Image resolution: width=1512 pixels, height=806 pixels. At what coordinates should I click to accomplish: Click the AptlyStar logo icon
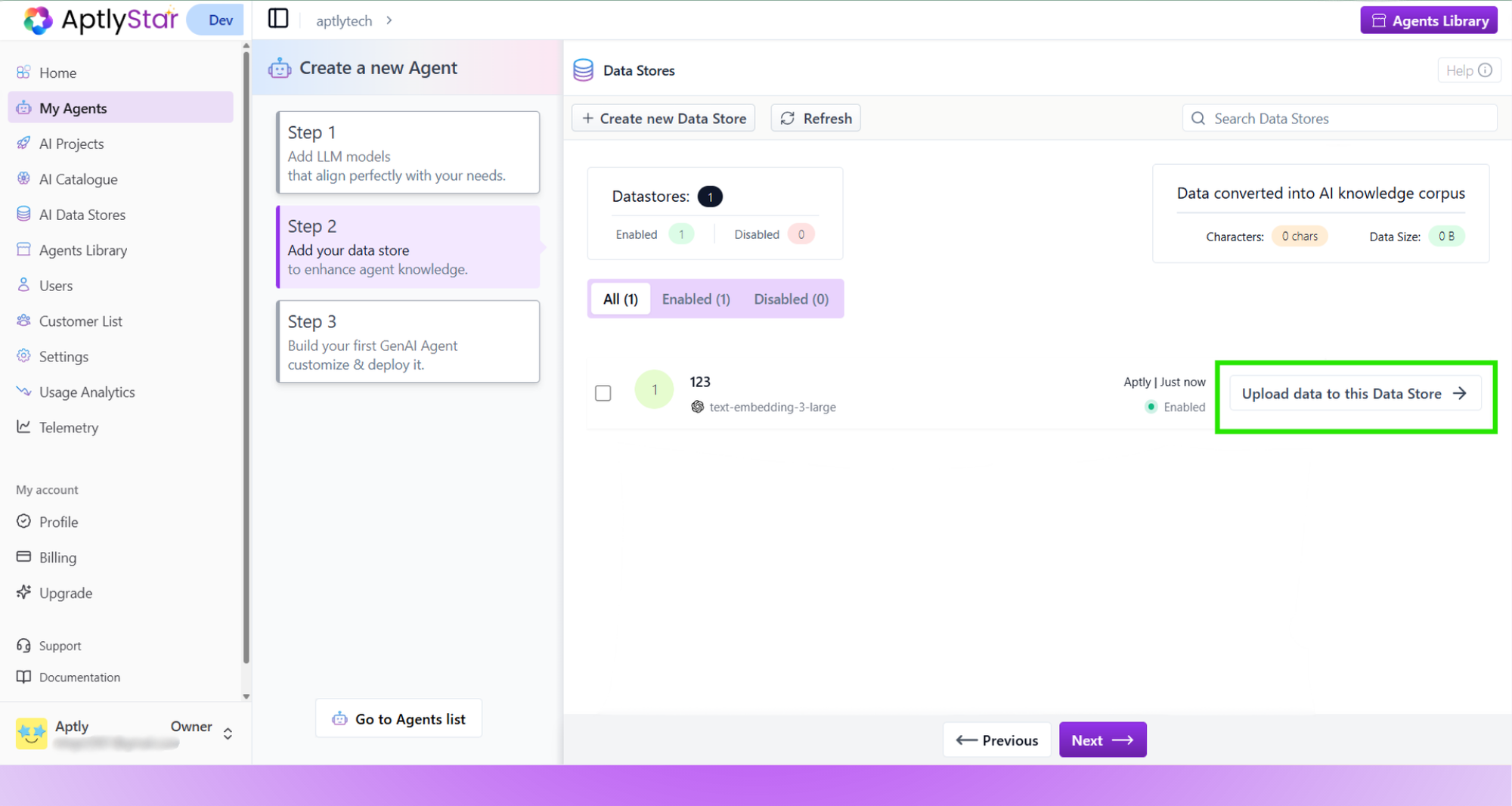tap(38, 20)
